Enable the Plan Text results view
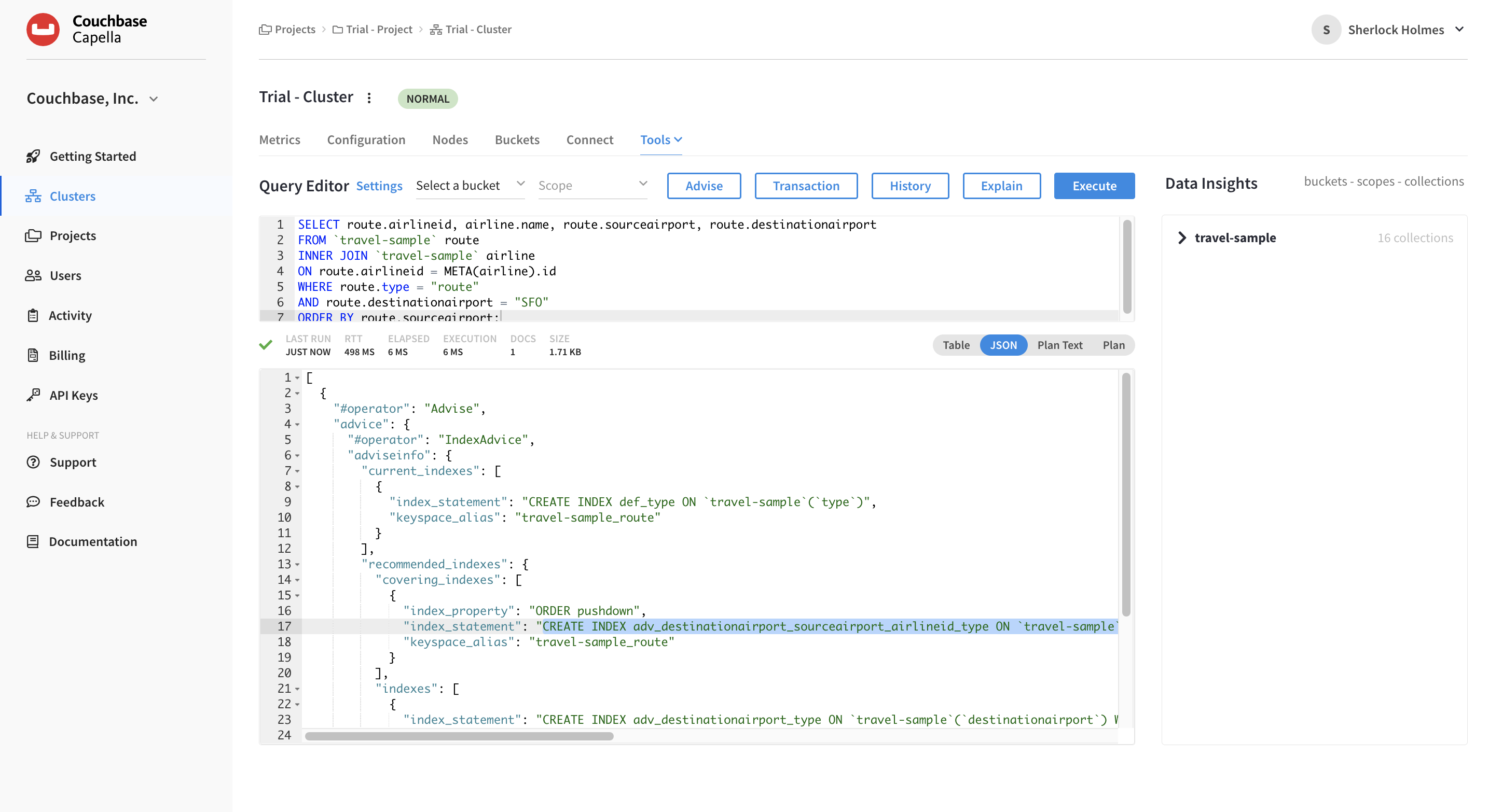 pyautogui.click(x=1059, y=345)
